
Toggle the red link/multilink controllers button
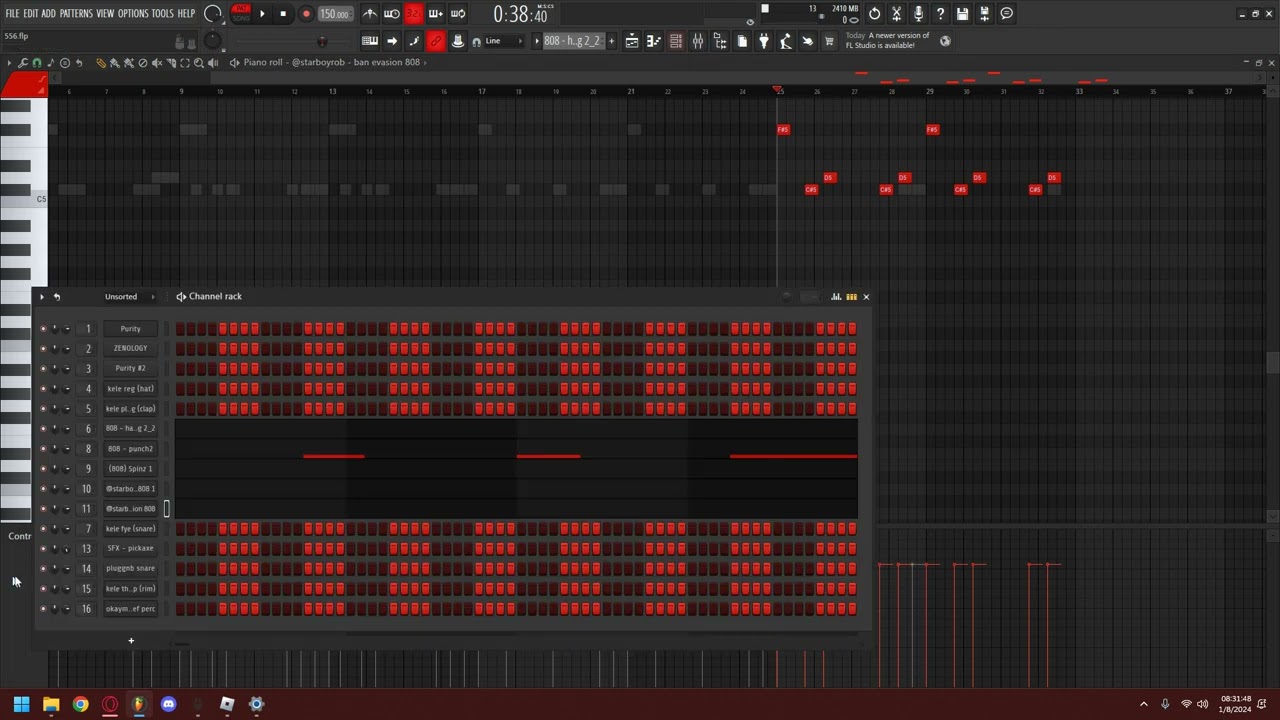point(436,41)
